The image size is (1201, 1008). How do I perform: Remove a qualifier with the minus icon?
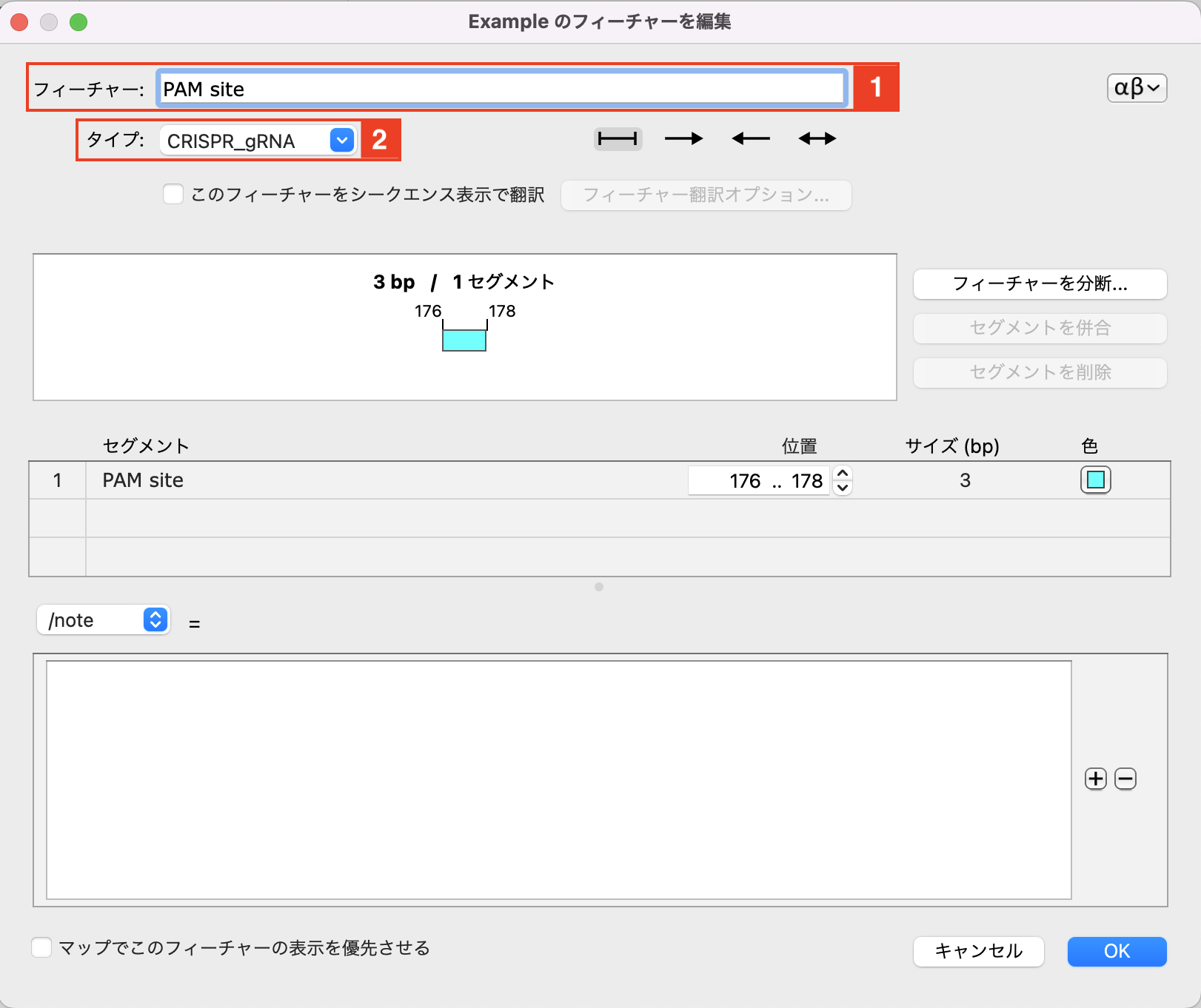(1125, 779)
